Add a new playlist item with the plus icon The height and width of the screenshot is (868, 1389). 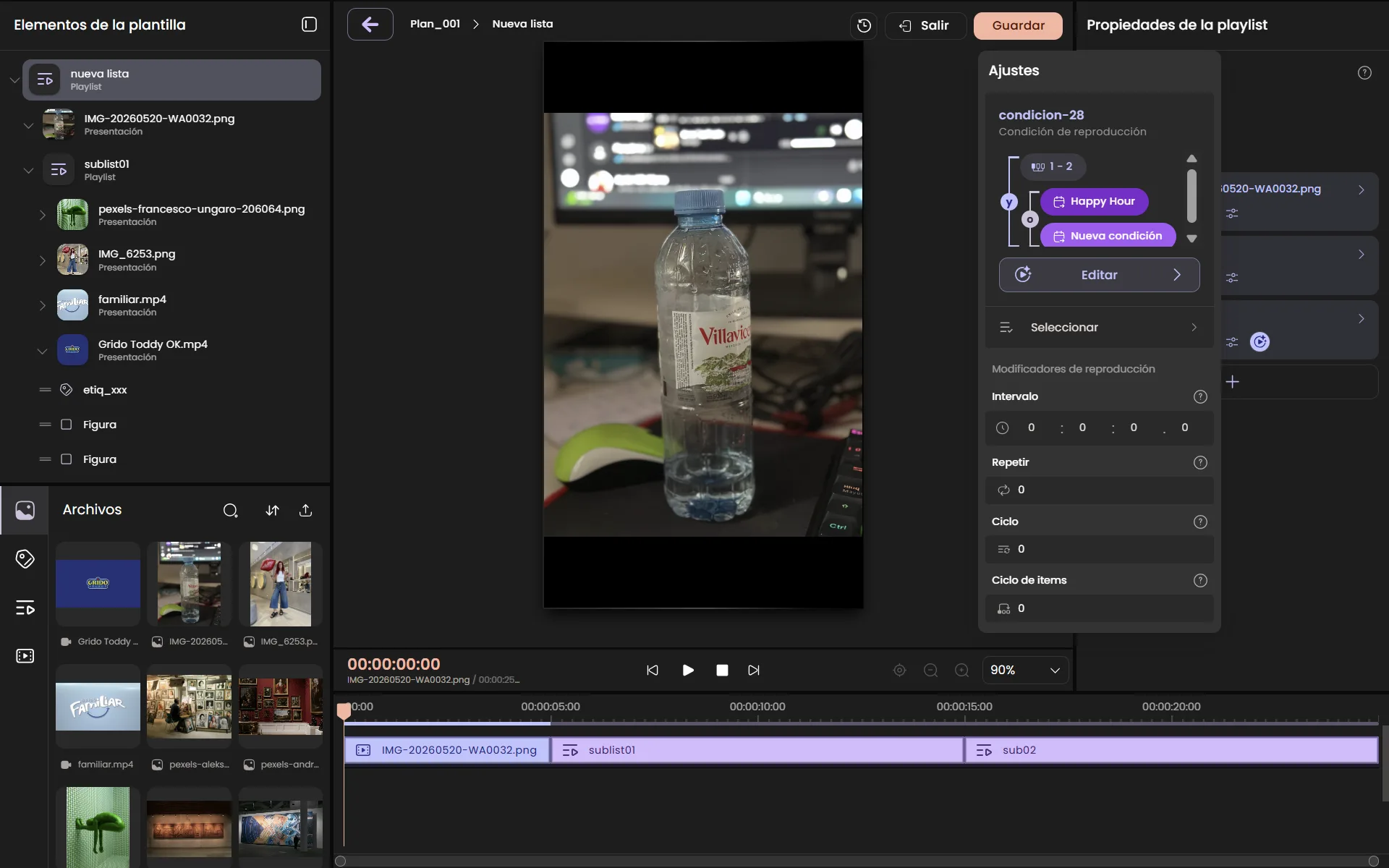point(1233,381)
